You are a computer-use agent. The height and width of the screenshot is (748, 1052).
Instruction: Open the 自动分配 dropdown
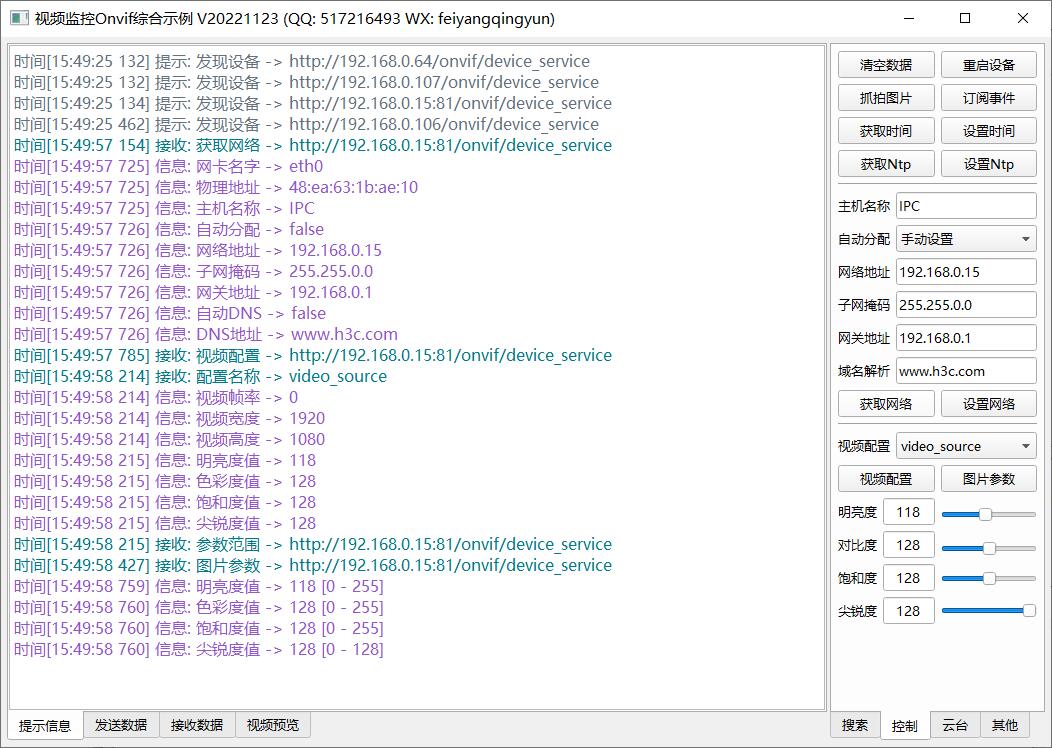point(965,239)
